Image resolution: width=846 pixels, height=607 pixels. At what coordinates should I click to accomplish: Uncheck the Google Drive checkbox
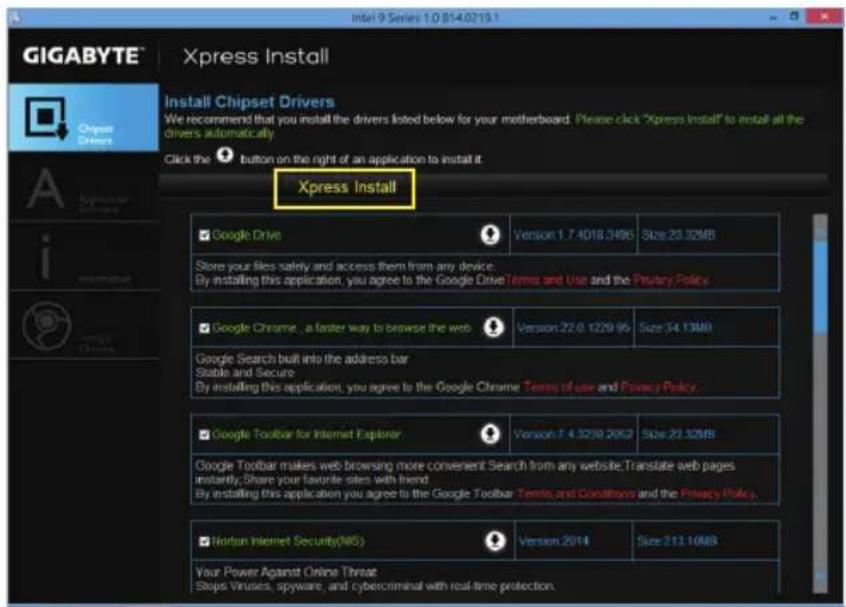click(x=204, y=235)
